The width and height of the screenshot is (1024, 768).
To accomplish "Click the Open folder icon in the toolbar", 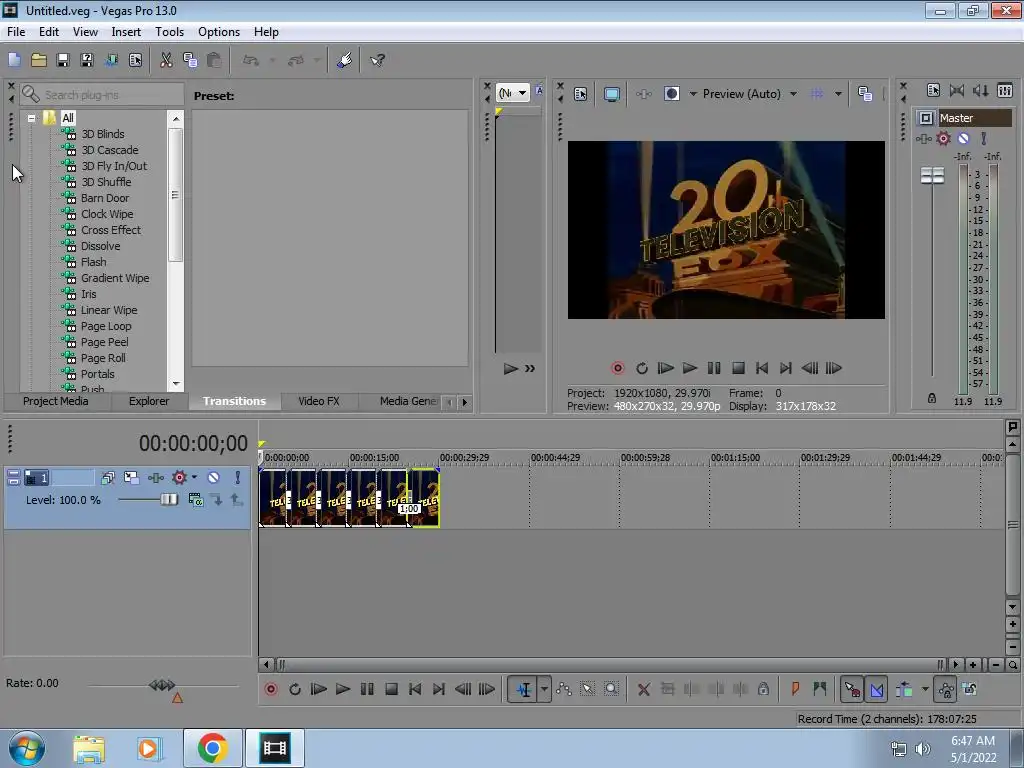I will (x=39, y=60).
